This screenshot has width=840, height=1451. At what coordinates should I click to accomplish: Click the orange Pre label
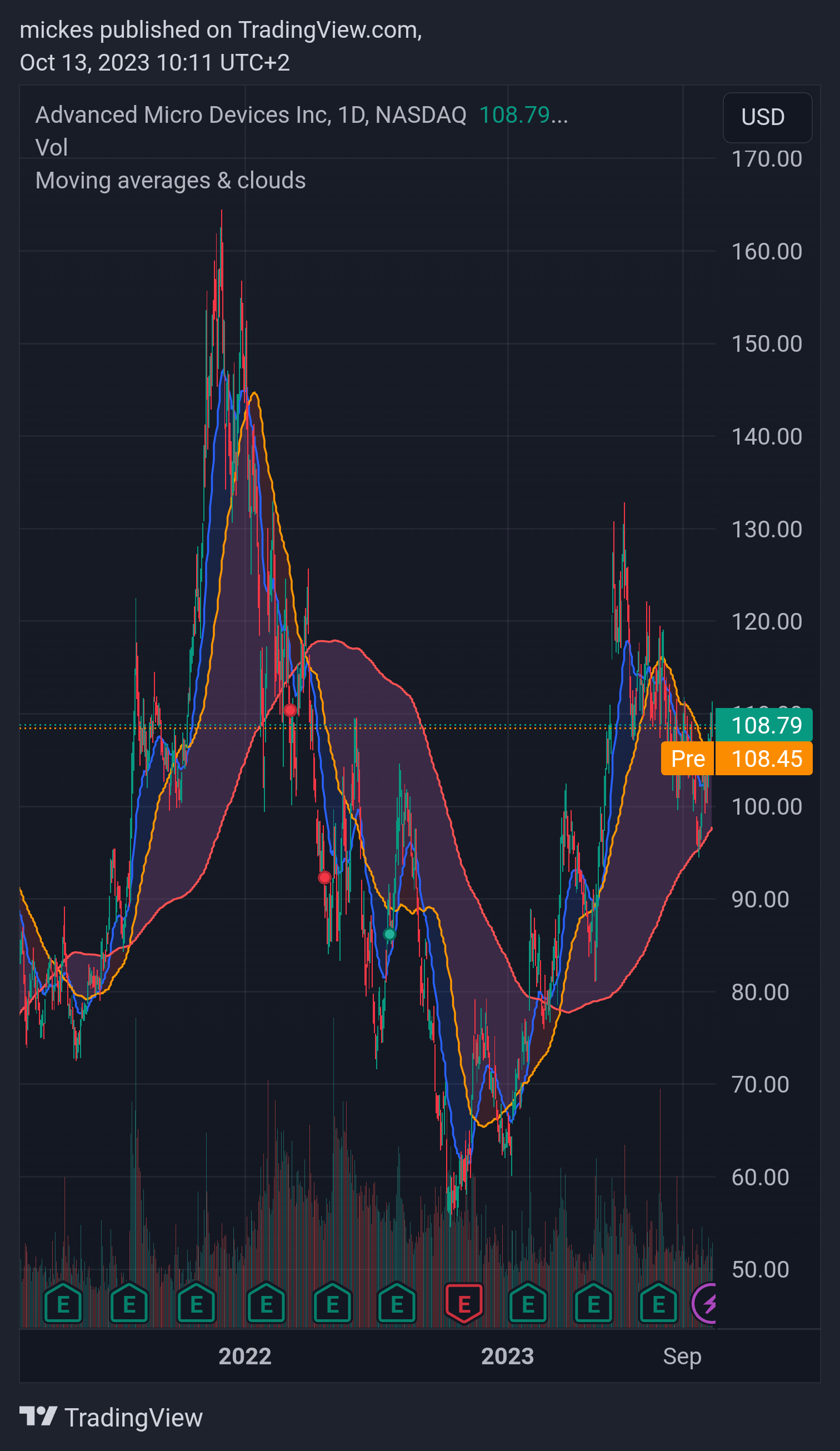pos(688,759)
